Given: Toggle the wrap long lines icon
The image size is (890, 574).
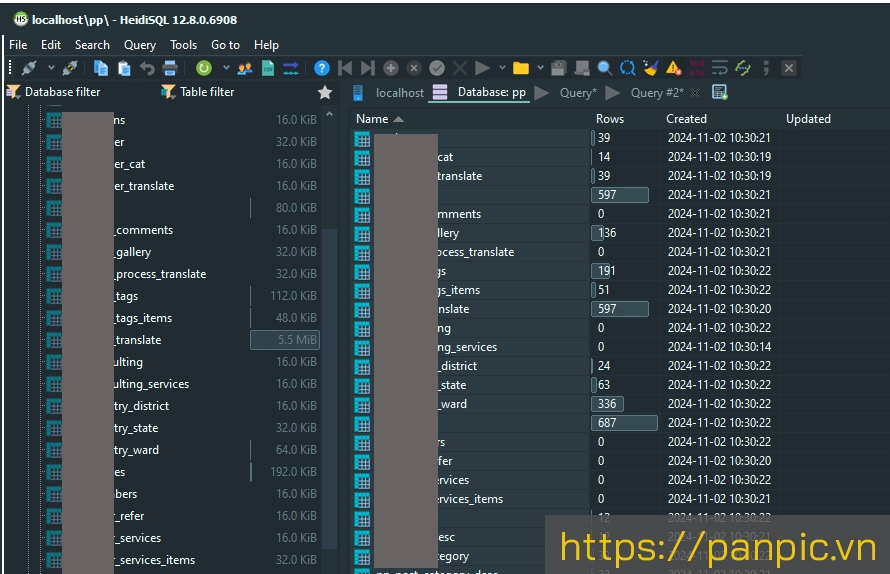Looking at the screenshot, I should (720, 68).
